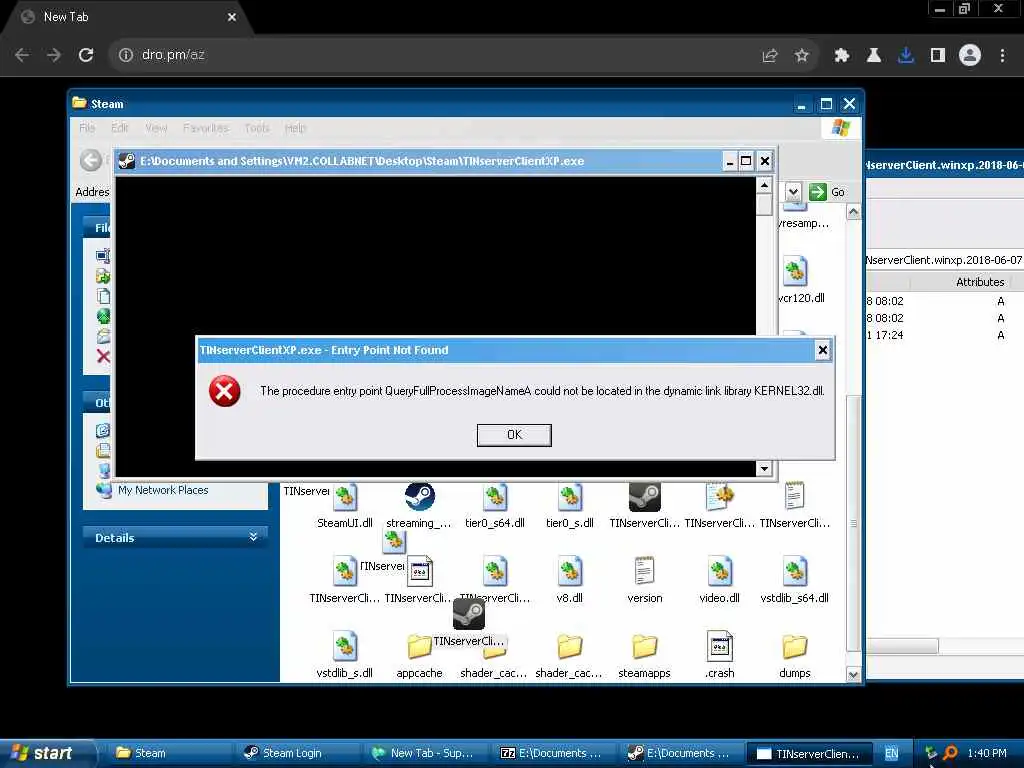Open the Favorites menu in Steam window
This screenshot has width=1024, height=768.
(x=206, y=128)
